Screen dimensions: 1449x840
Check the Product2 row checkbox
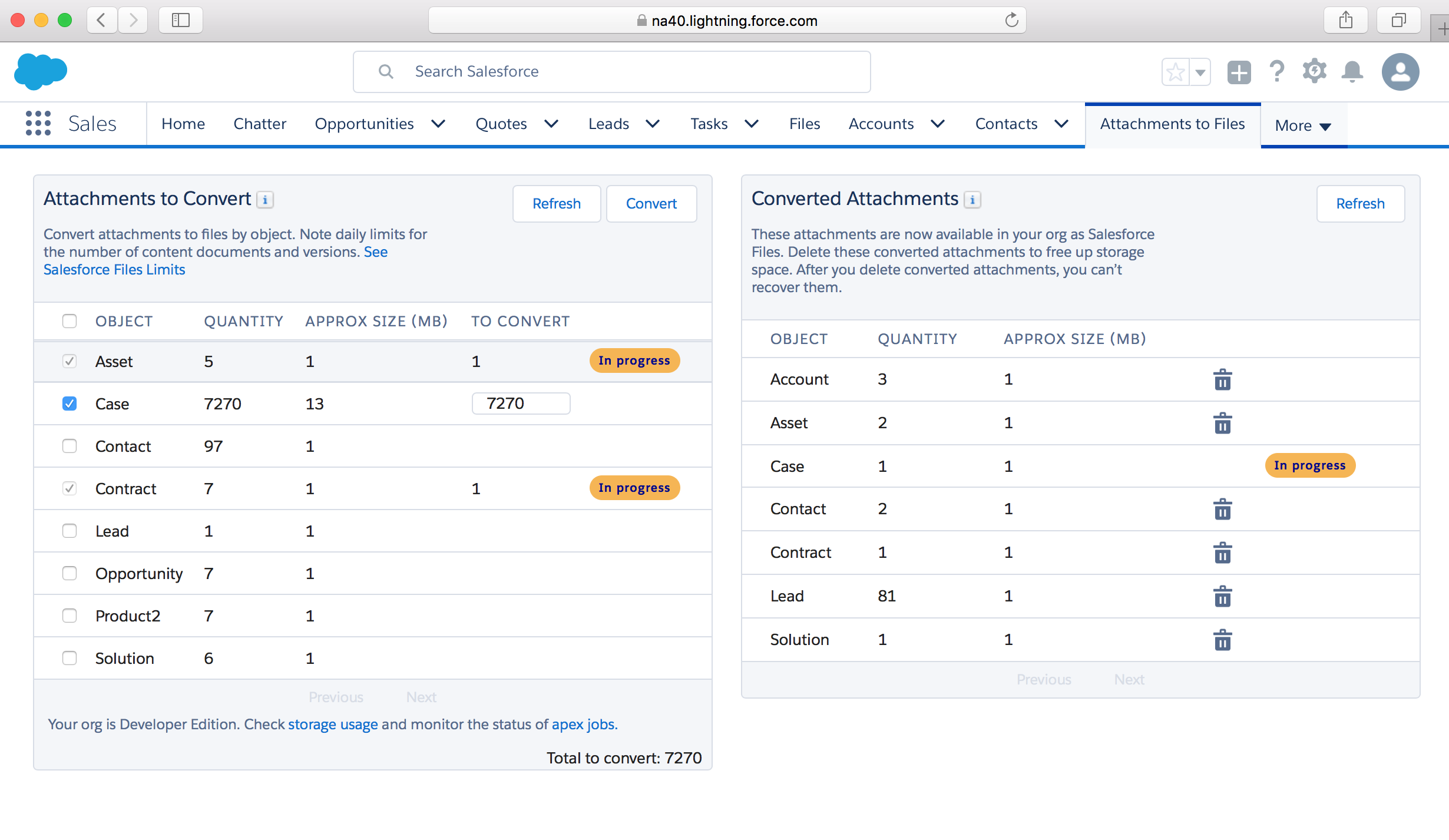[x=70, y=616]
